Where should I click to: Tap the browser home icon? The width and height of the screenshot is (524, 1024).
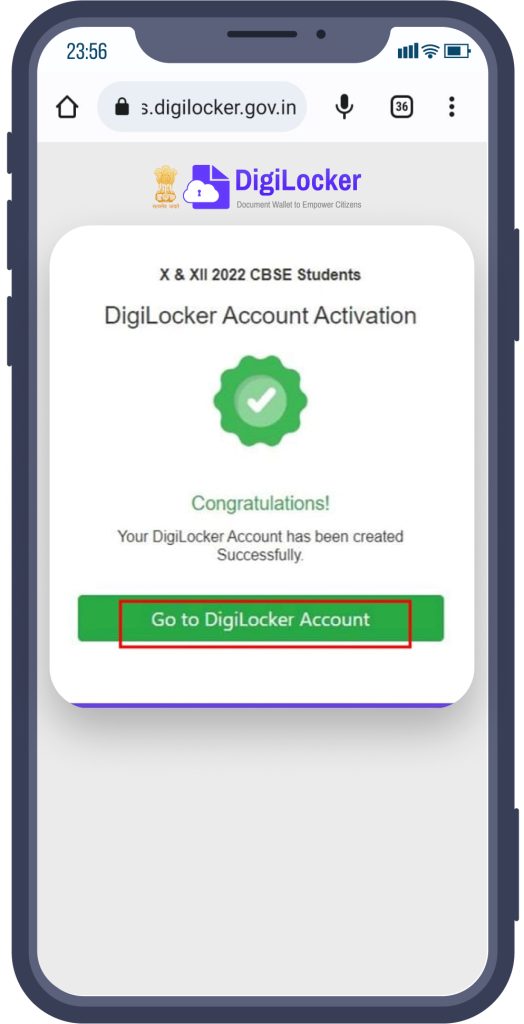(67, 107)
